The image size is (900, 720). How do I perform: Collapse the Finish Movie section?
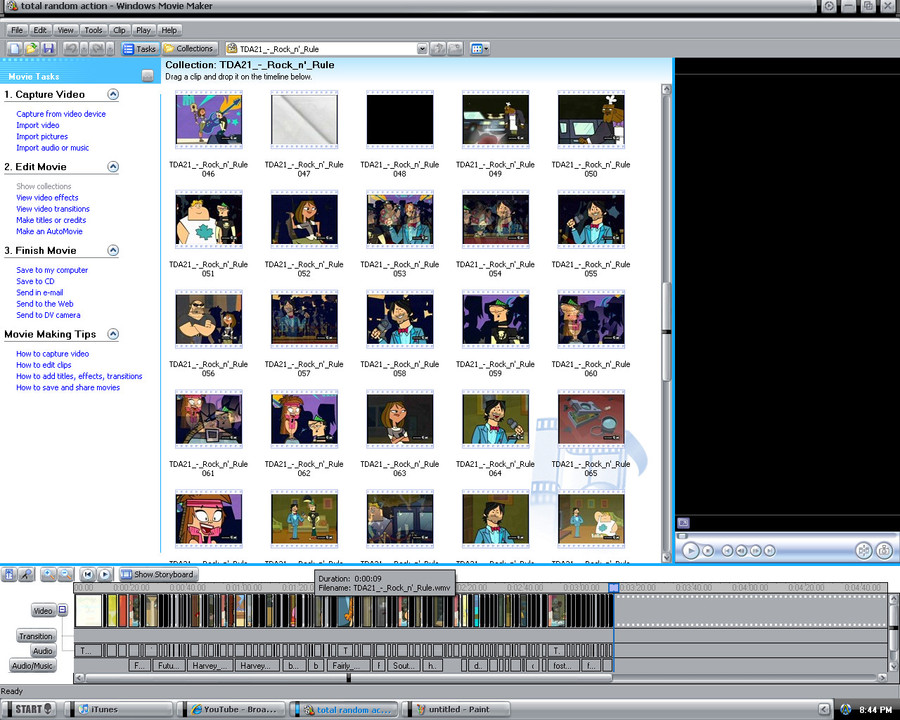pos(113,250)
